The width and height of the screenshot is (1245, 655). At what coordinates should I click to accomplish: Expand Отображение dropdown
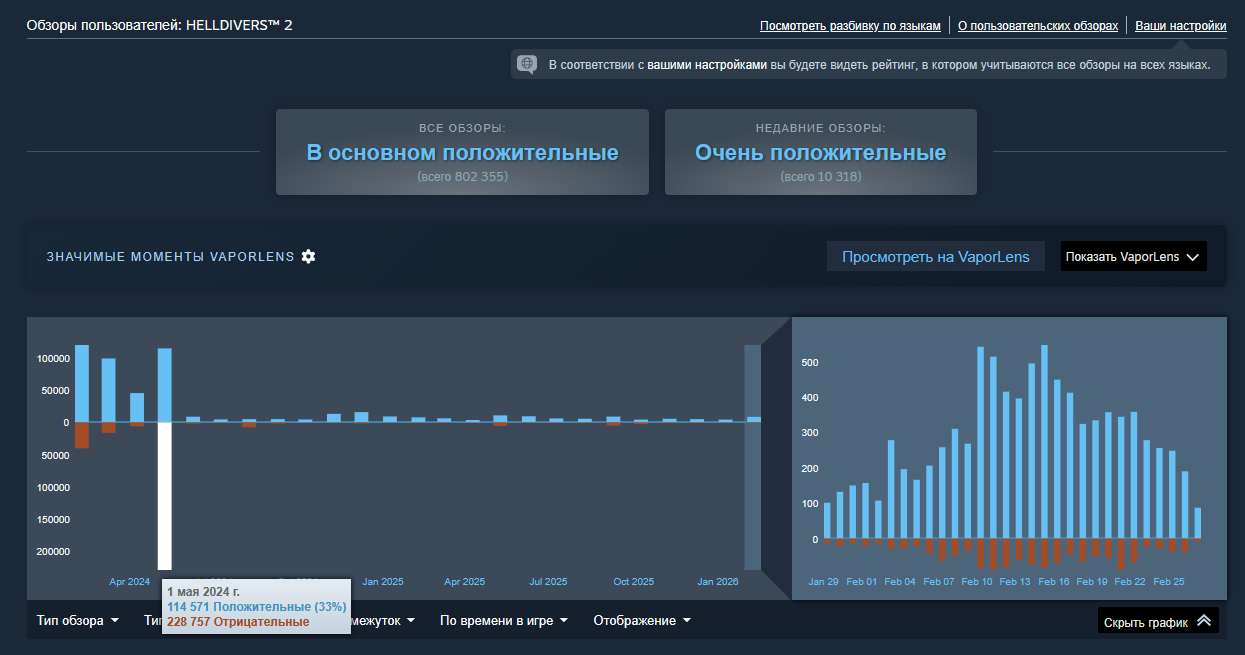642,620
